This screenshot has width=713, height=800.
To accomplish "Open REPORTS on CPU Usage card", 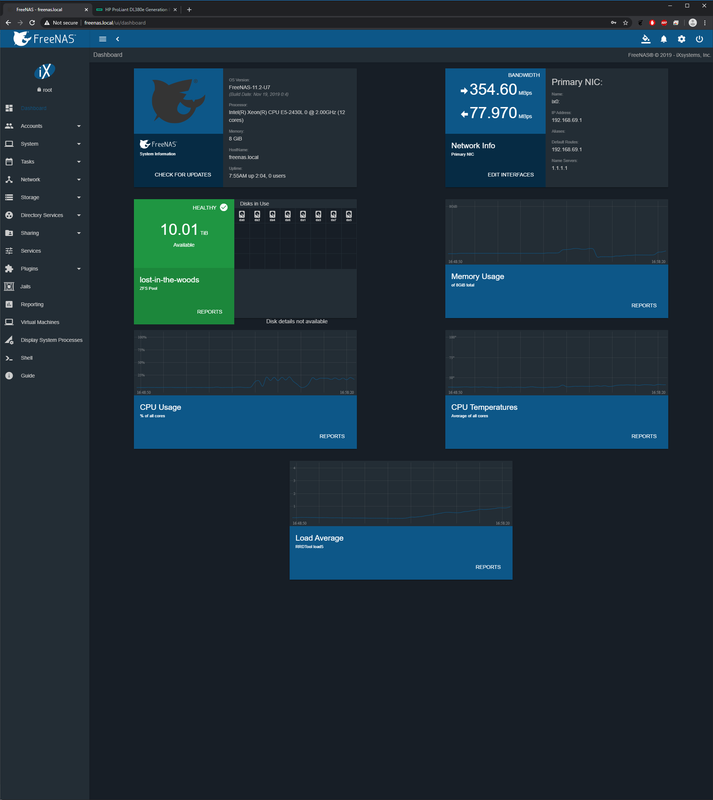I will pyautogui.click(x=332, y=436).
